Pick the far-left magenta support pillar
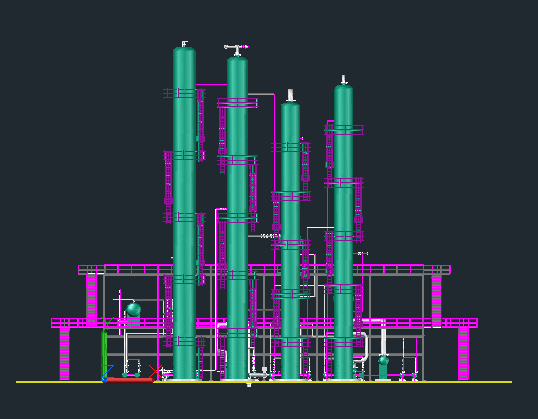Screen dimensions: 538x419 (65, 354)
